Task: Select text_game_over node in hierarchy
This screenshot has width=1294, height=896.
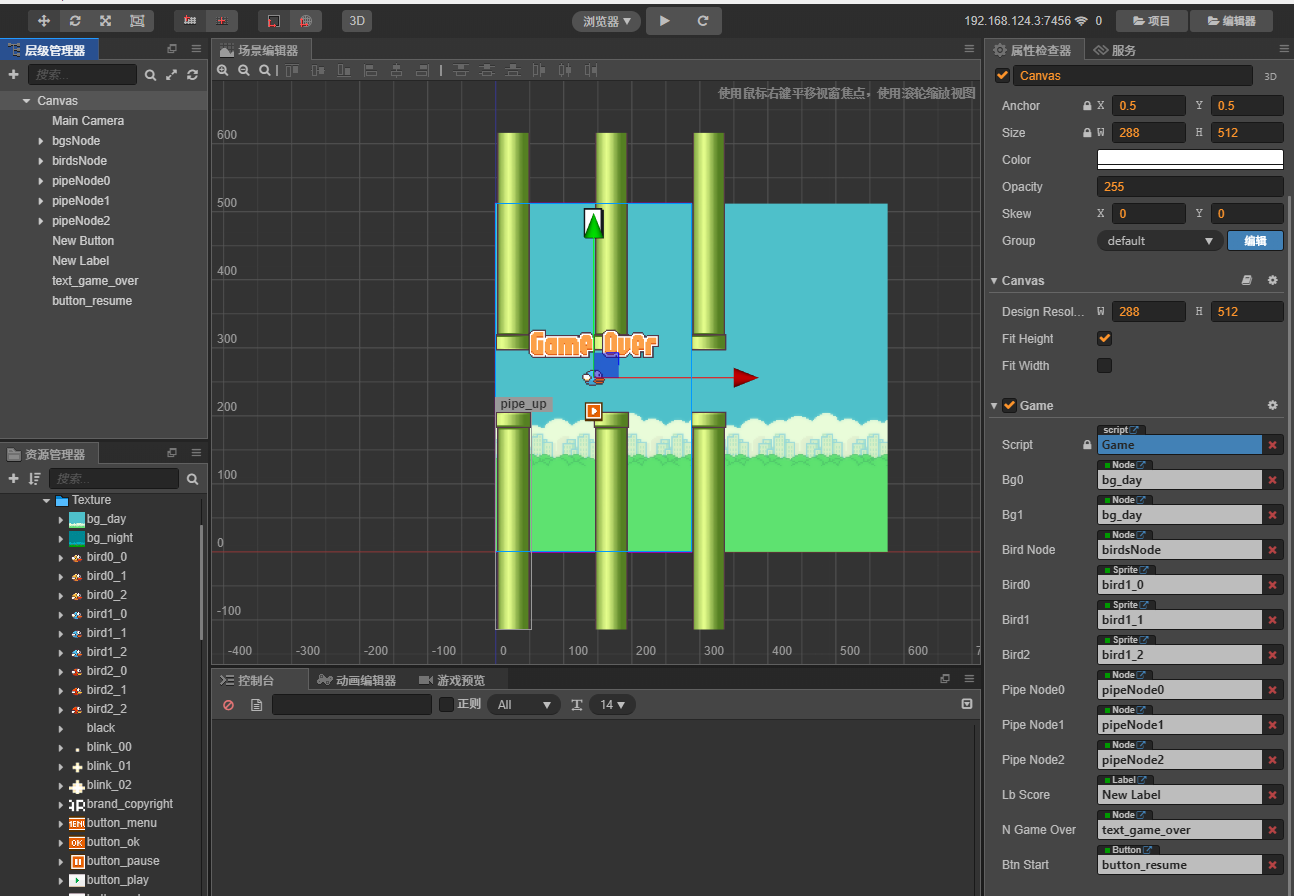Action: point(95,281)
